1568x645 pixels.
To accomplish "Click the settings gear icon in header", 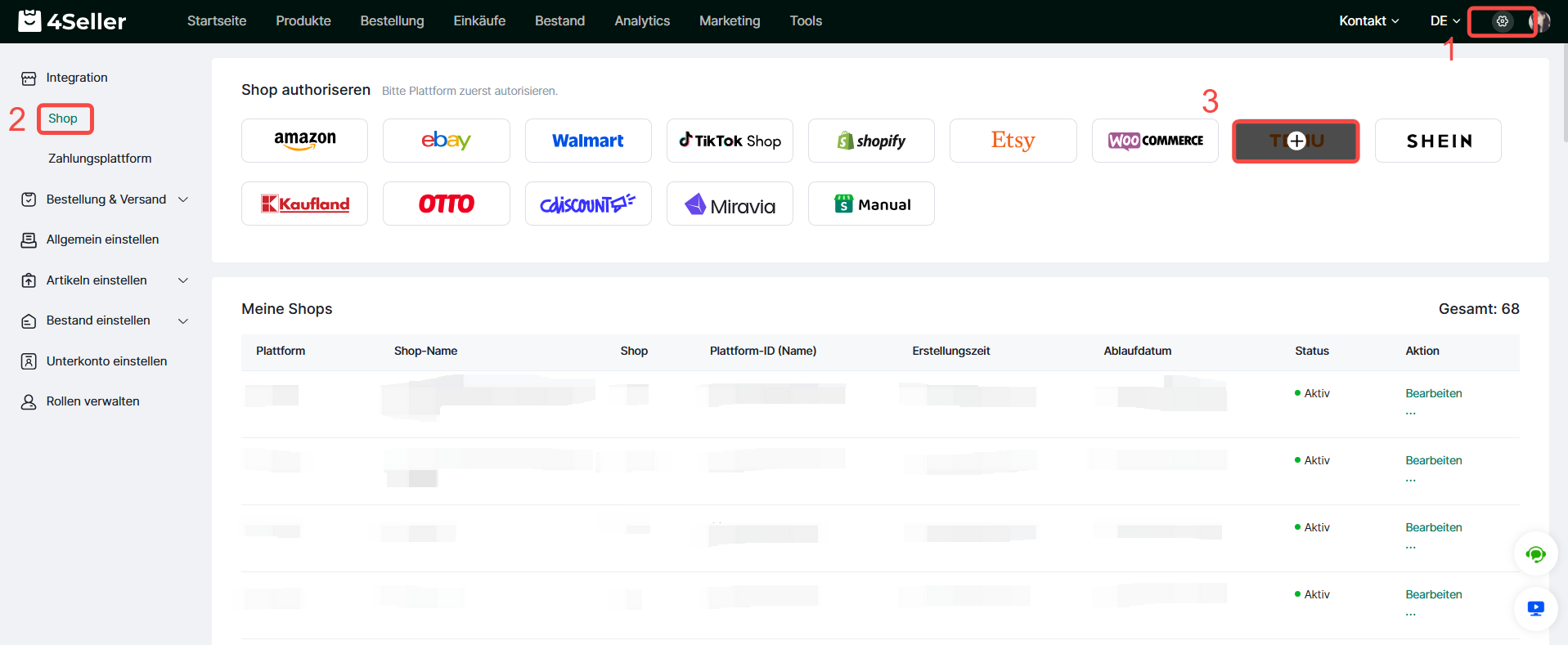I will [1502, 21].
